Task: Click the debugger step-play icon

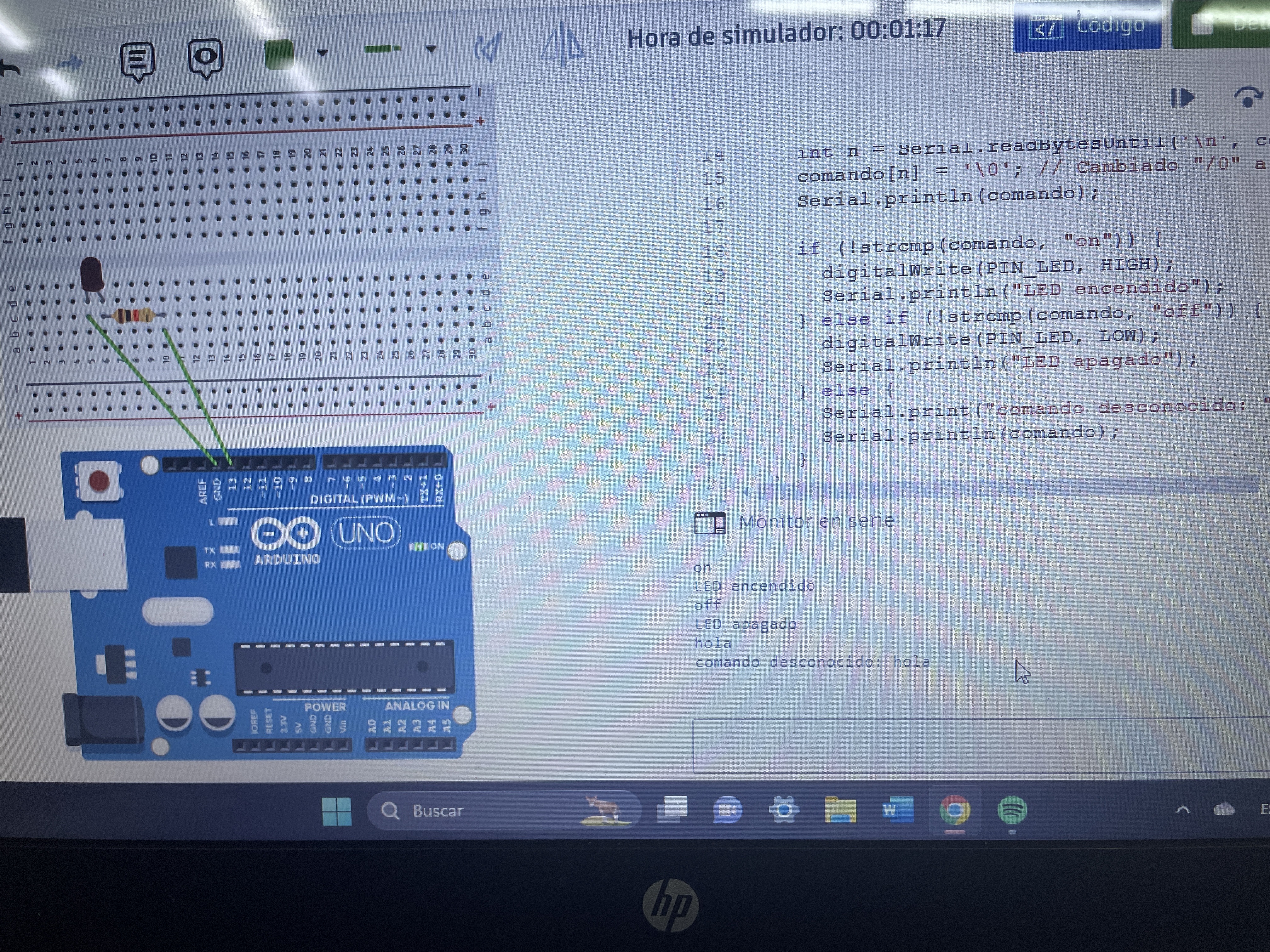Action: [1182, 98]
